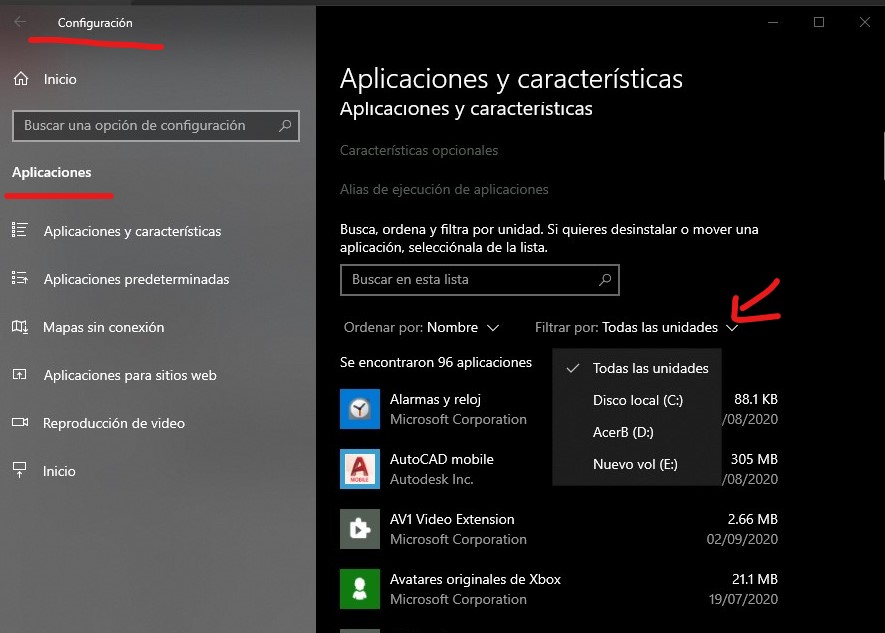
Task: Click the AV1 Video Extension app icon
Action: pos(360,529)
